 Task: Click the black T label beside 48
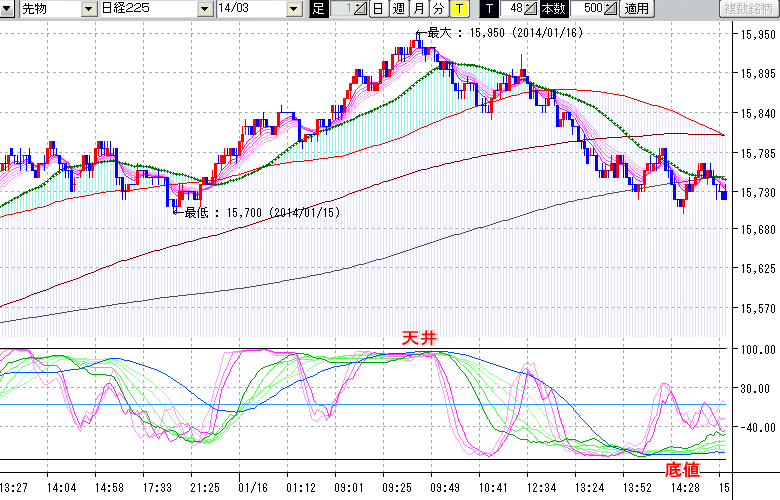(489, 9)
